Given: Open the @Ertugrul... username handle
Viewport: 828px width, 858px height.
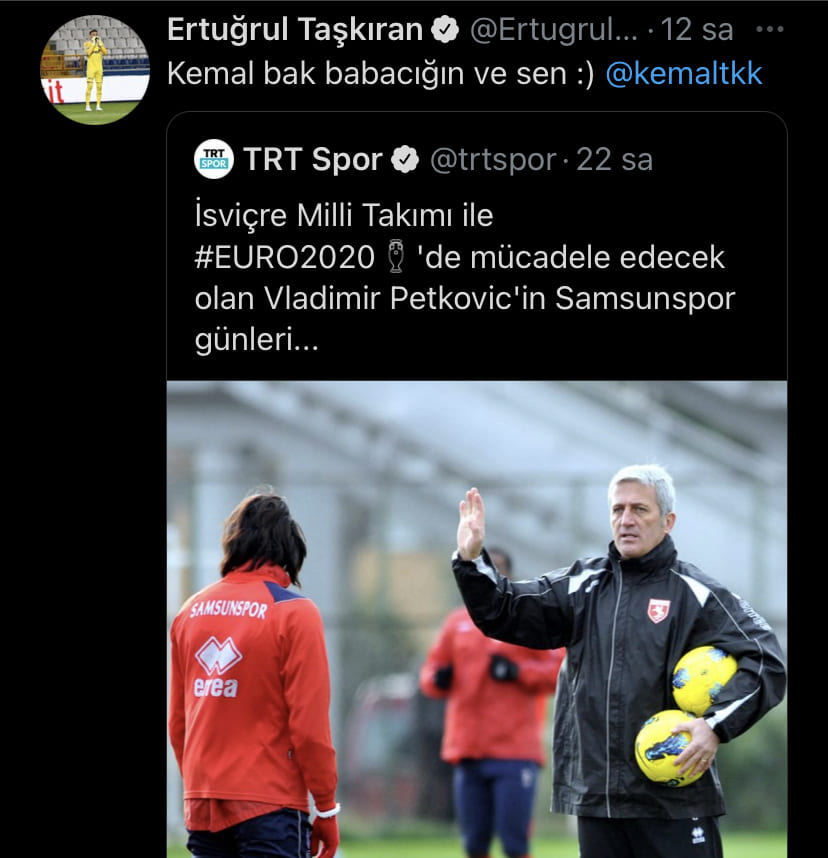Looking at the screenshot, I should [x=554, y=30].
